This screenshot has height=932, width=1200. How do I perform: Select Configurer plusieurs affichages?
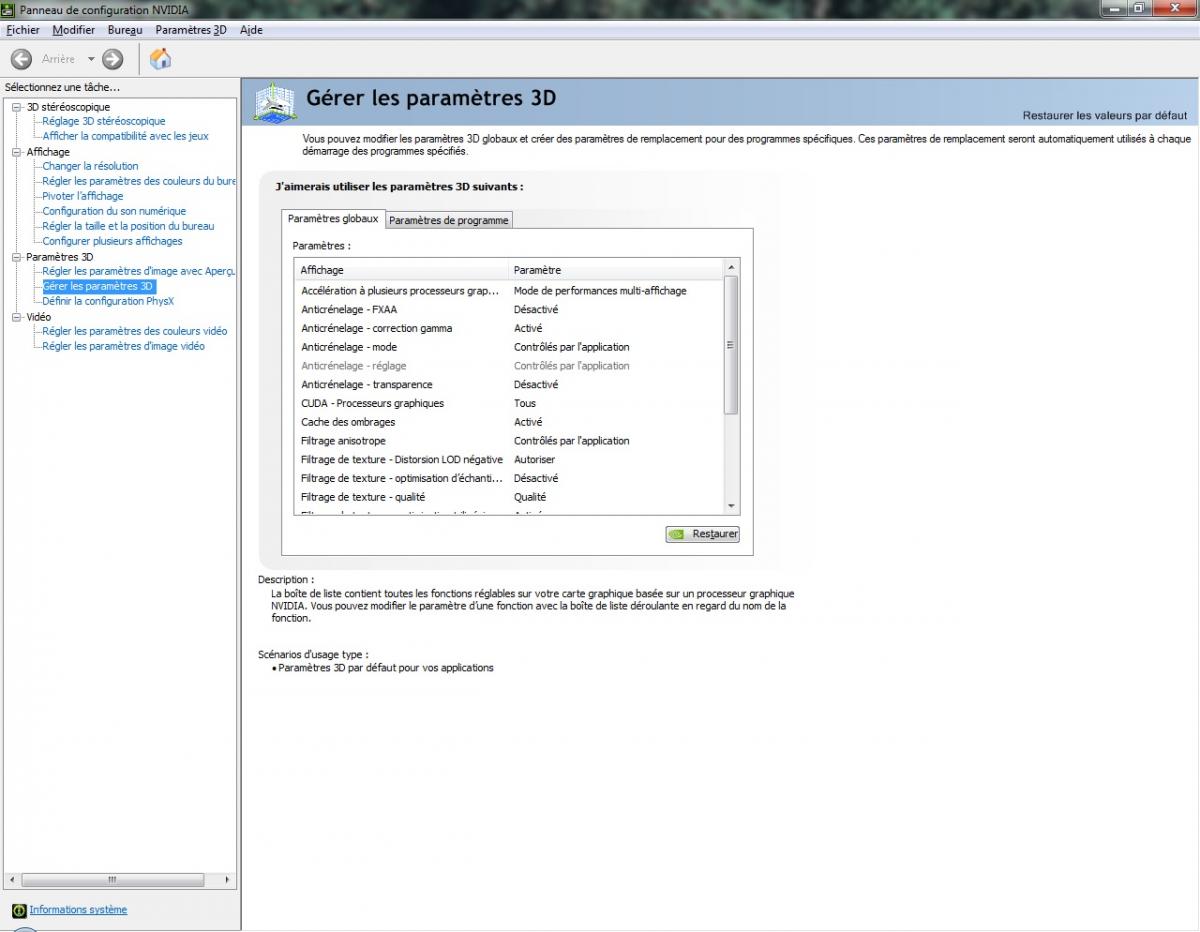[x=113, y=241]
